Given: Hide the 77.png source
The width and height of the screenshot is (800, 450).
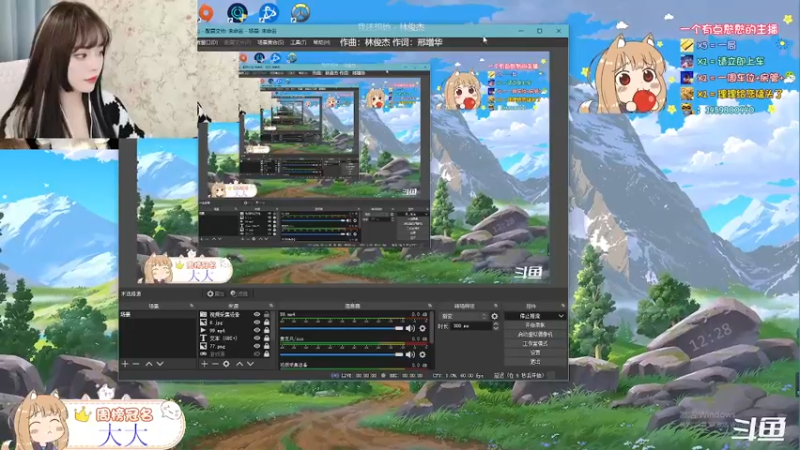Looking at the screenshot, I should pyautogui.click(x=257, y=346).
